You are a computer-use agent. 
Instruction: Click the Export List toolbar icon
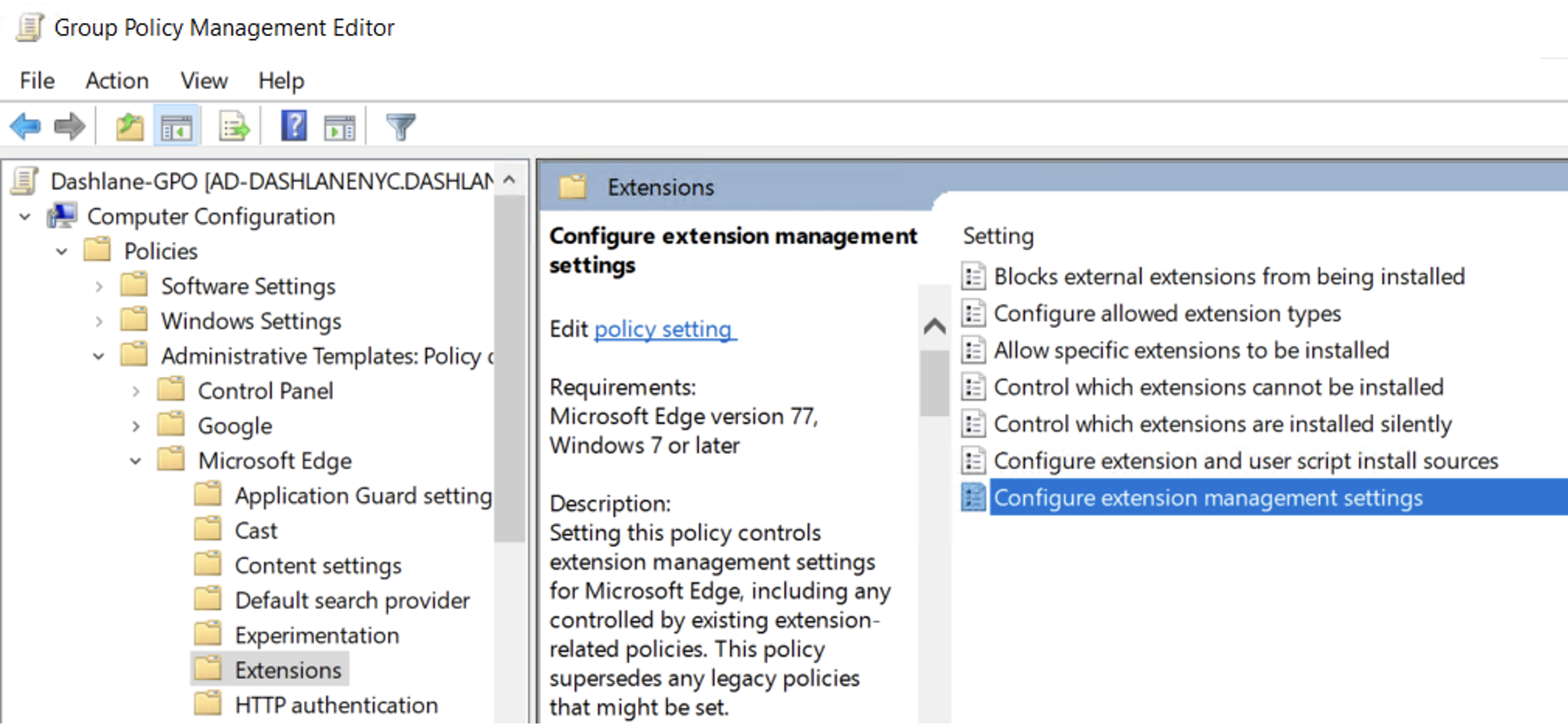tap(234, 126)
